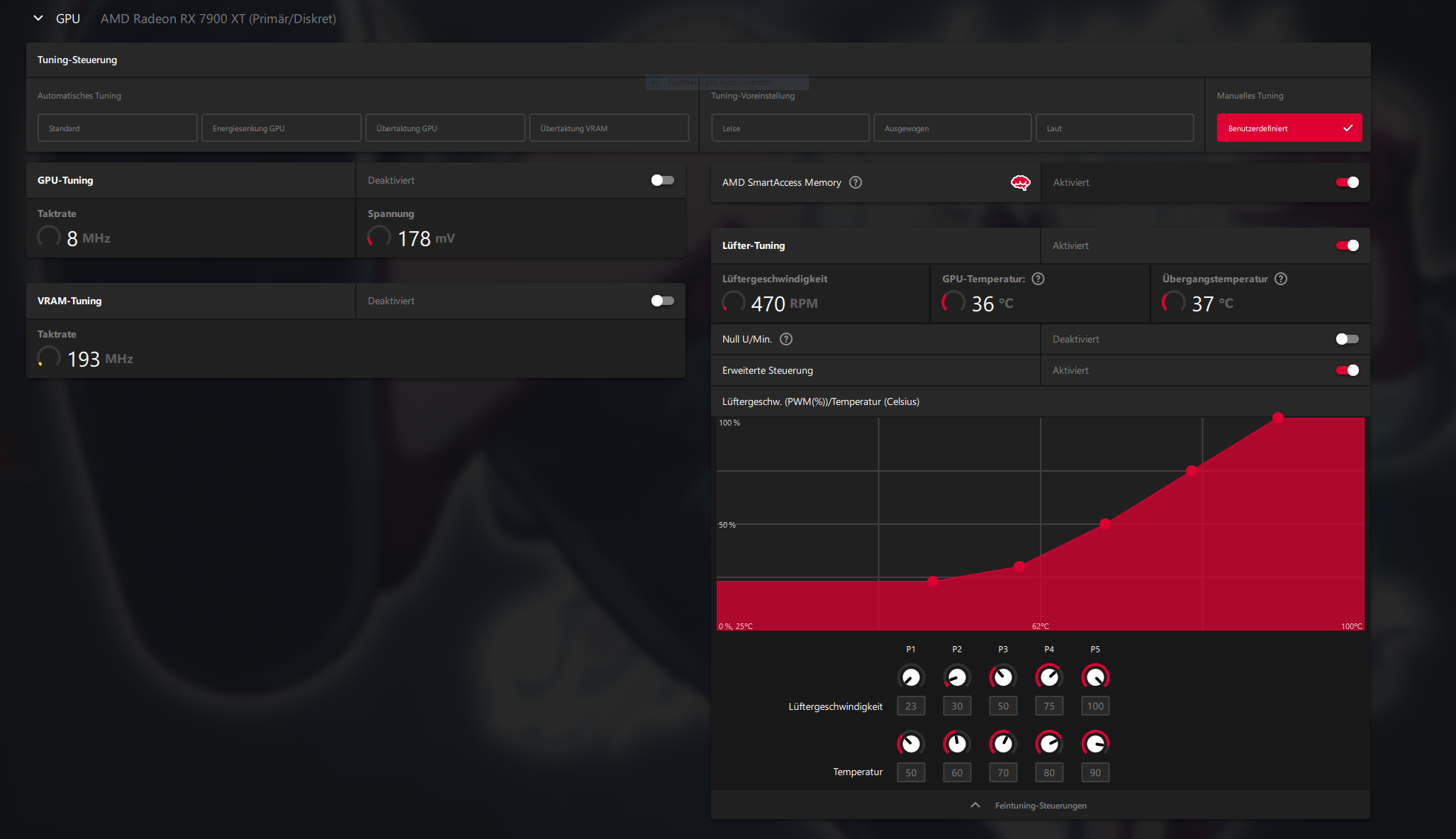Click the P3 temperature field showing 70

pyautogui.click(x=1003, y=772)
